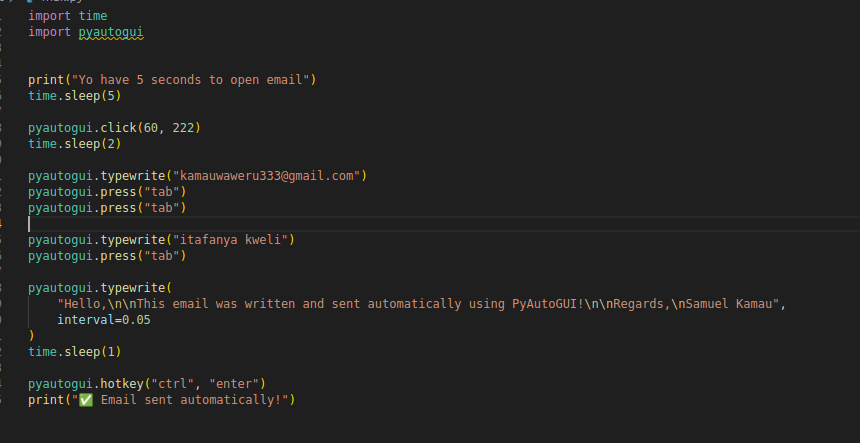
Task: Click the "enter" string in the hotkey call
Action: pyautogui.click(x=234, y=384)
